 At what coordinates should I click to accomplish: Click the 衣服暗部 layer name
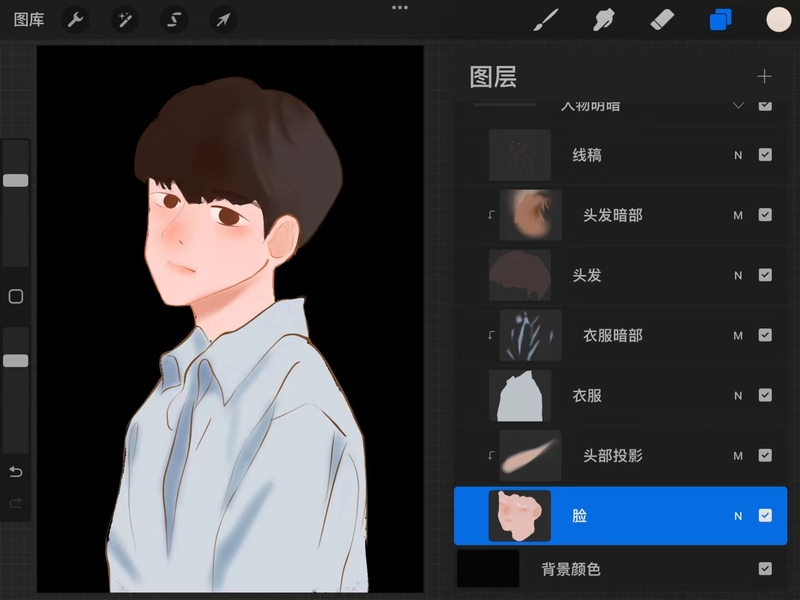[613, 336]
